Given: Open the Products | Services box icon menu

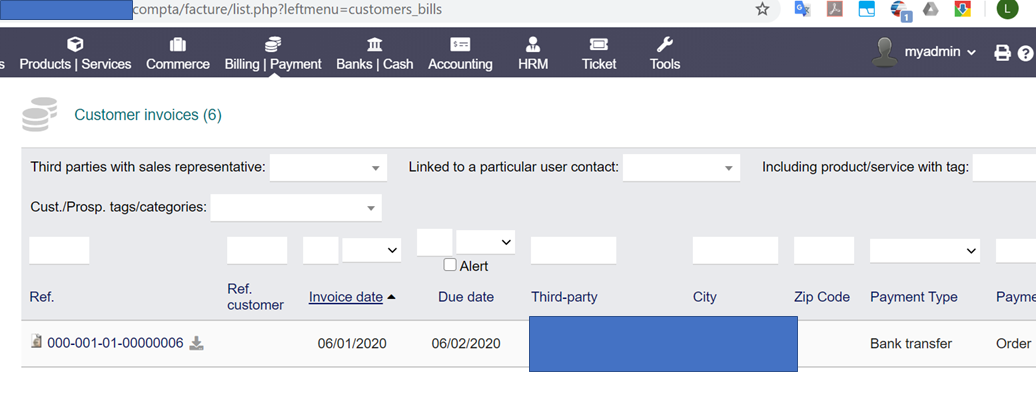Looking at the screenshot, I should [75, 44].
